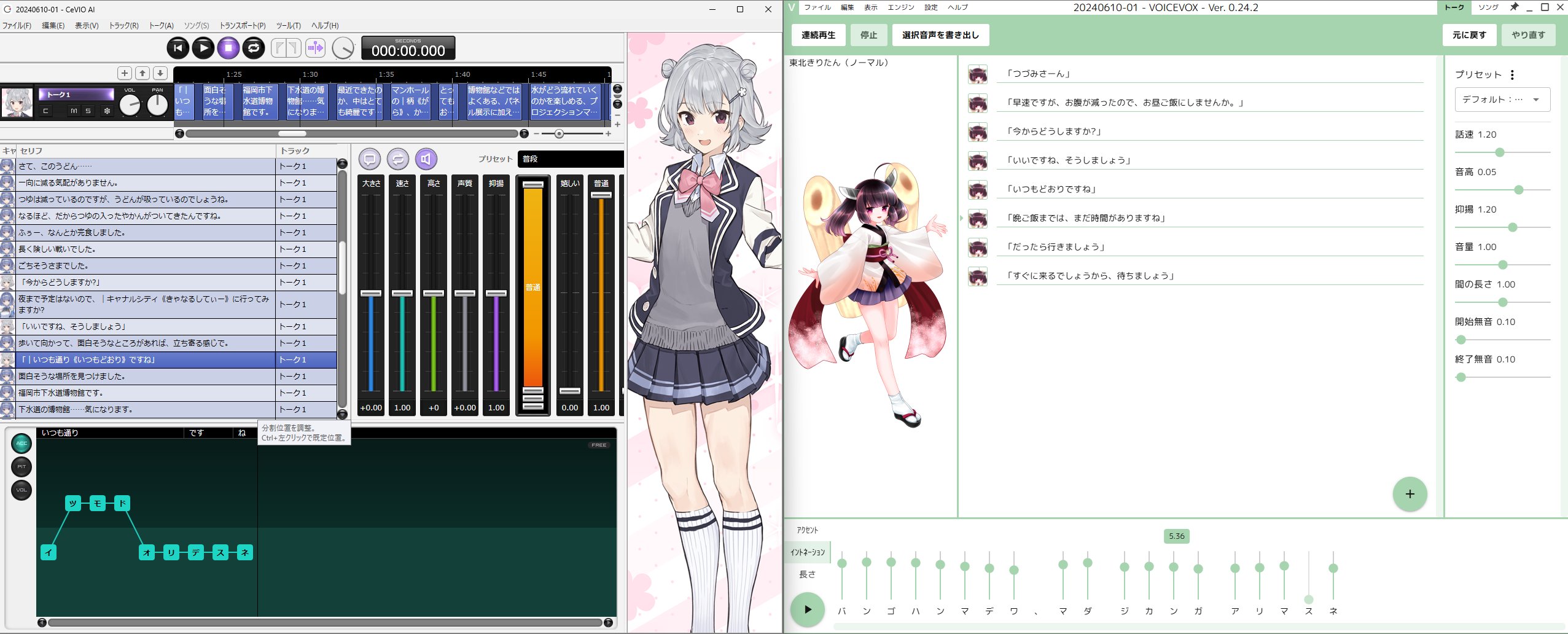
Task: Open the デフォルト preset dropdown in VOICEVOX
Action: 1502,100
